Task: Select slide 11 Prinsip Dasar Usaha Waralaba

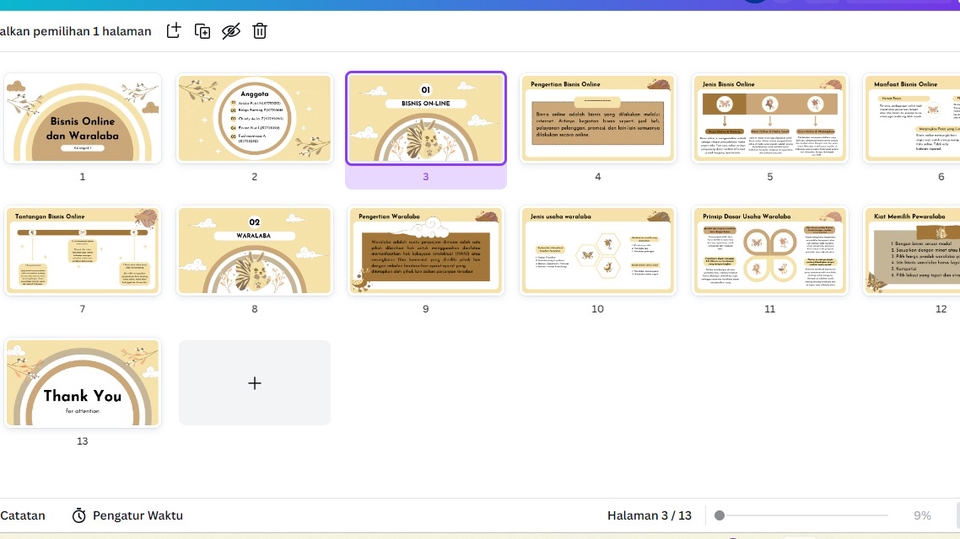Action: pos(770,251)
